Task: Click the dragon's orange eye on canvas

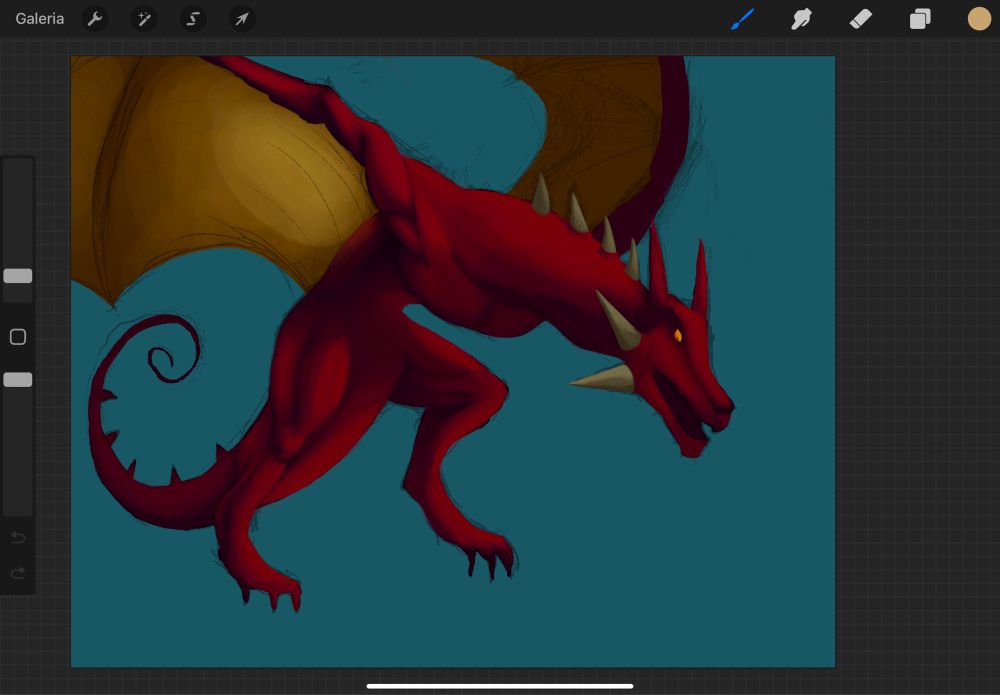Action: [677, 335]
